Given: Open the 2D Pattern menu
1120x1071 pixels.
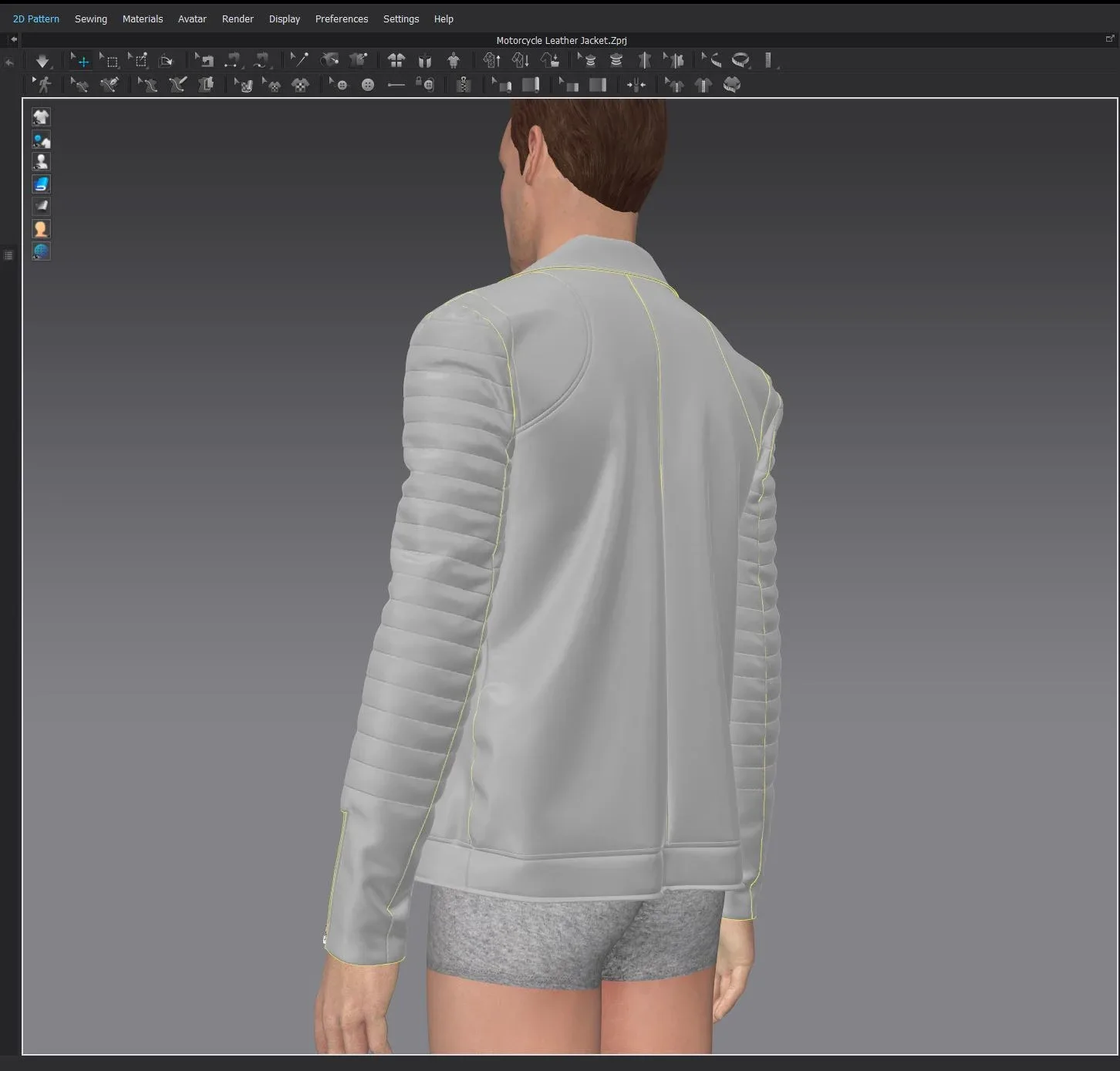Looking at the screenshot, I should pos(36,19).
